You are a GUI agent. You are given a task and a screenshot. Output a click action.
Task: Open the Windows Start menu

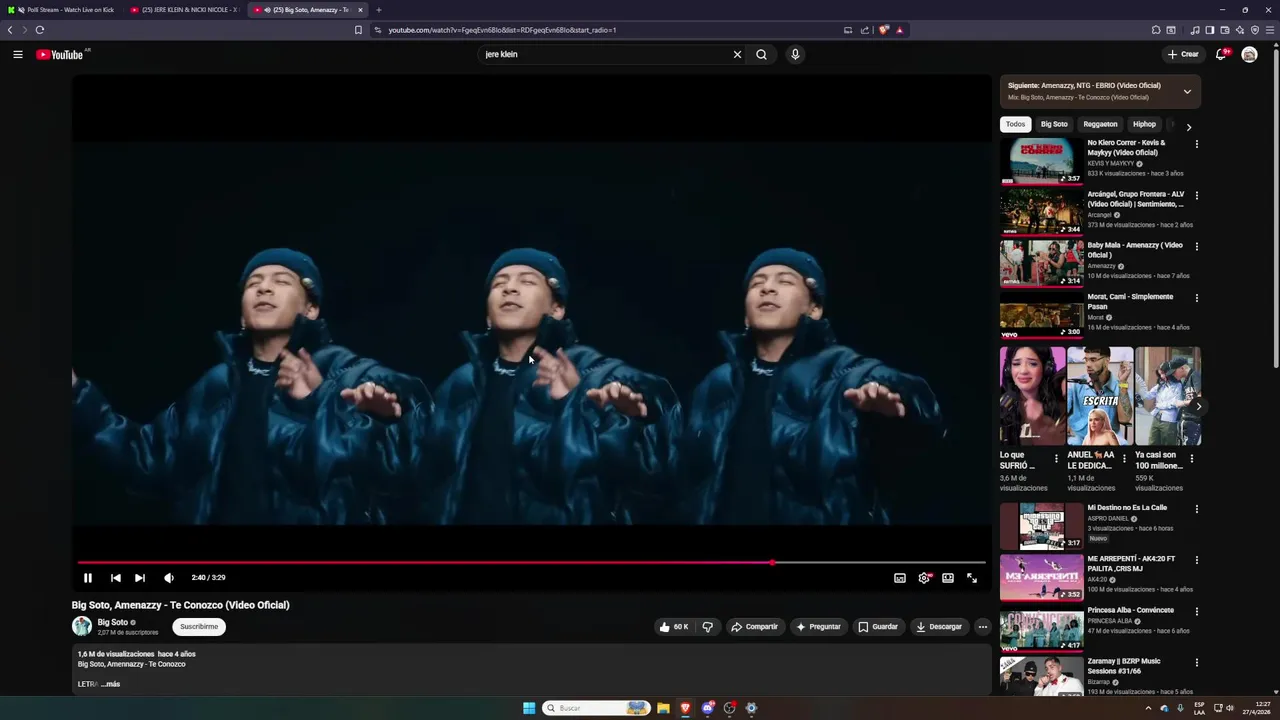pyautogui.click(x=529, y=708)
